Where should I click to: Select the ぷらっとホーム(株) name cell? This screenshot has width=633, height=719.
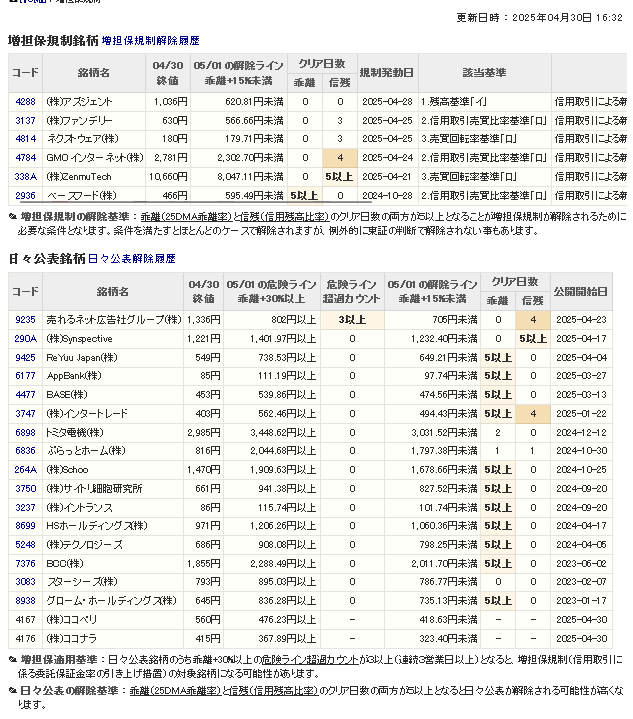click(113, 451)
